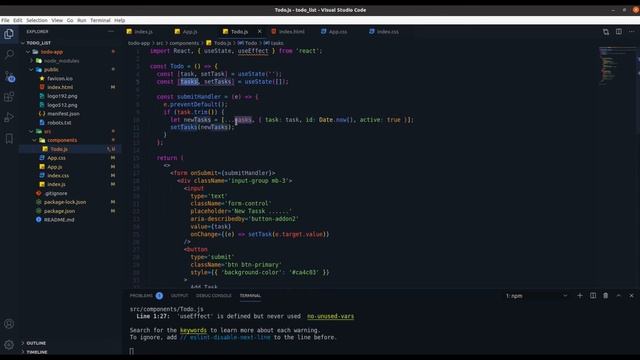The width and height of the screenshot is (640, 360).
Task: Open the Bookmarks view in activity bar
Action: (9, 139)
